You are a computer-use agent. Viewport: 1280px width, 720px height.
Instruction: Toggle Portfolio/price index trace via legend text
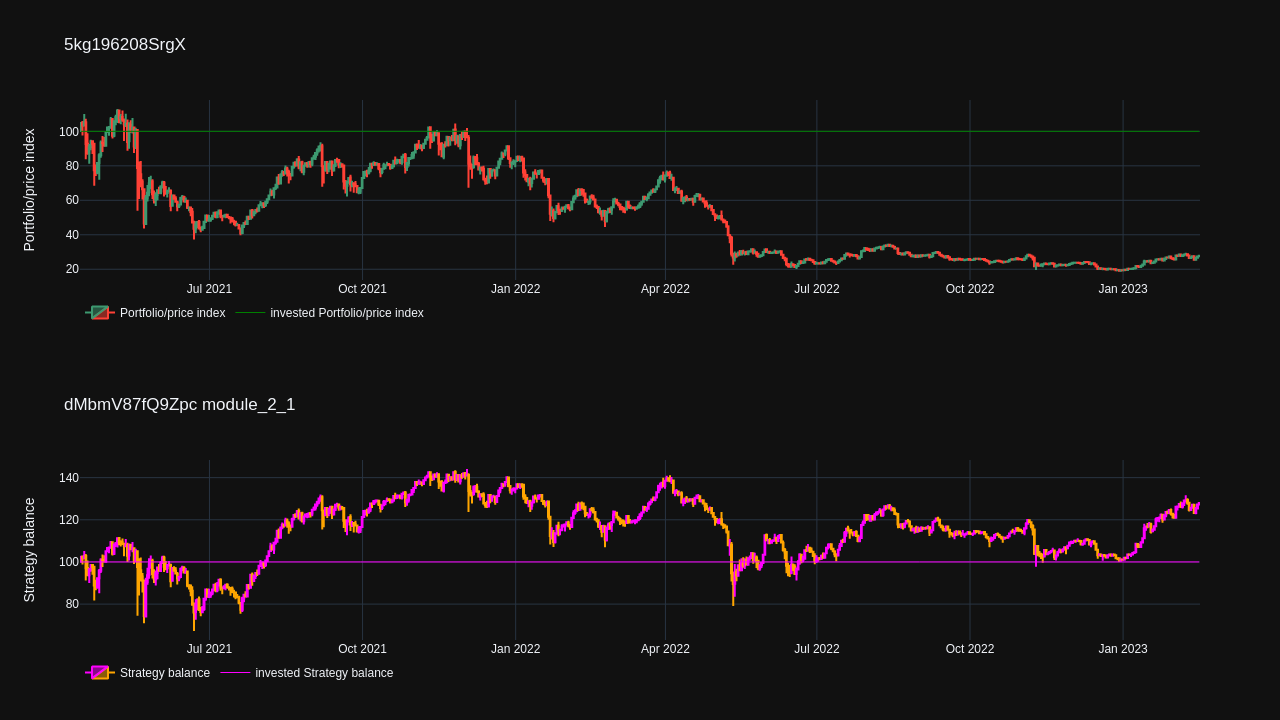point(172,313)
